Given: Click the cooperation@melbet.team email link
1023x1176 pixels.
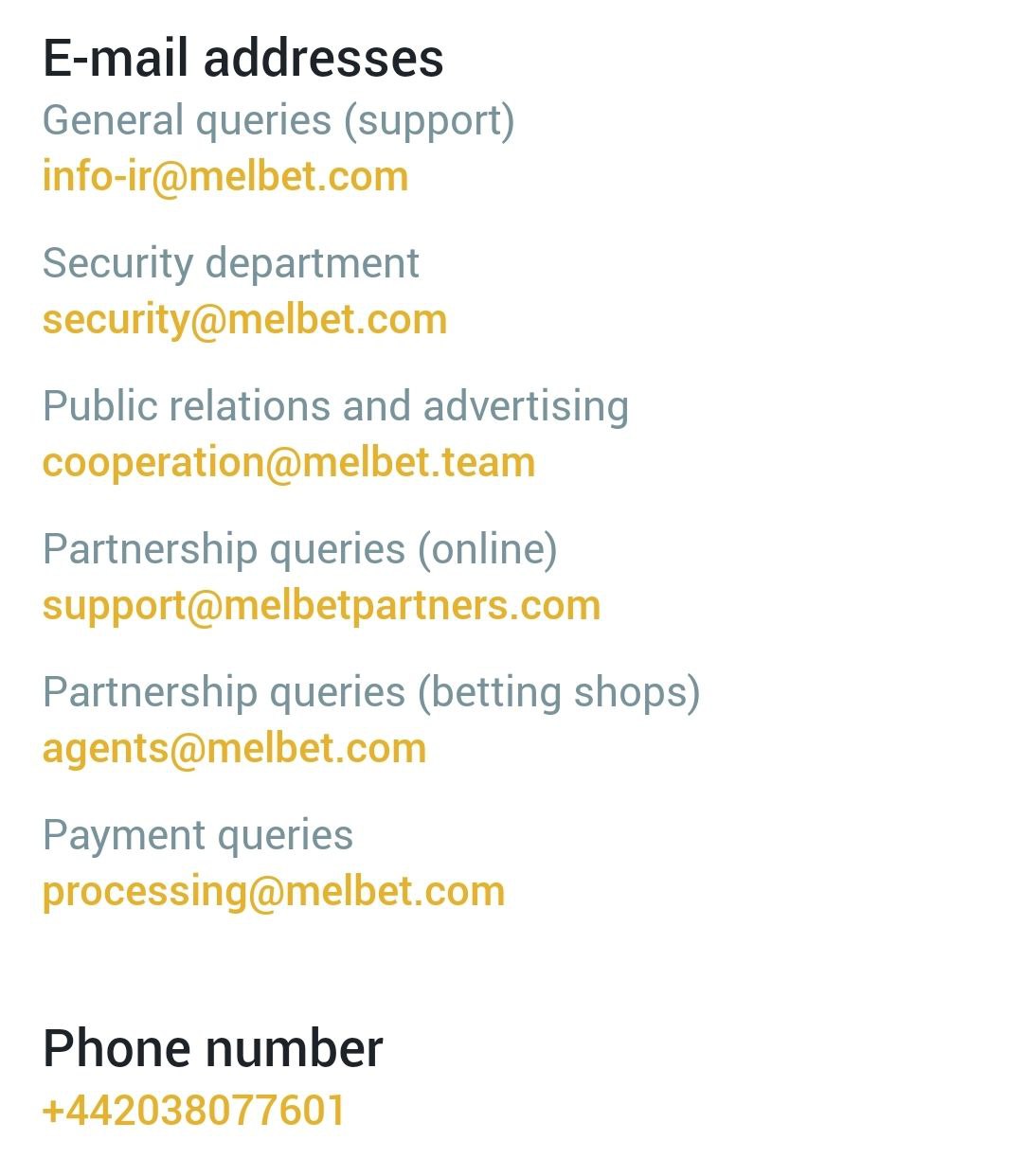Looking at the screenshot, I should [x=289, y=463].
